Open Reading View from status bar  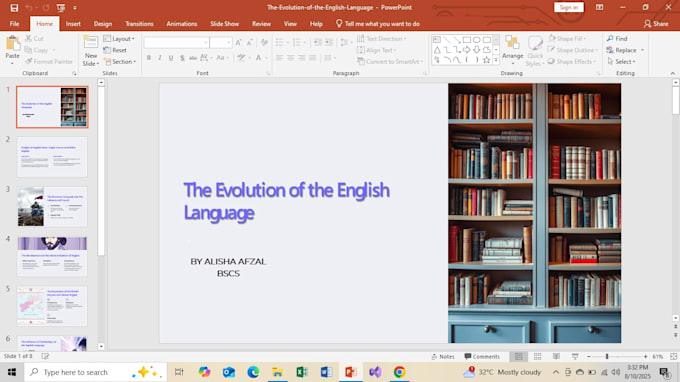[x=556, y=356]
